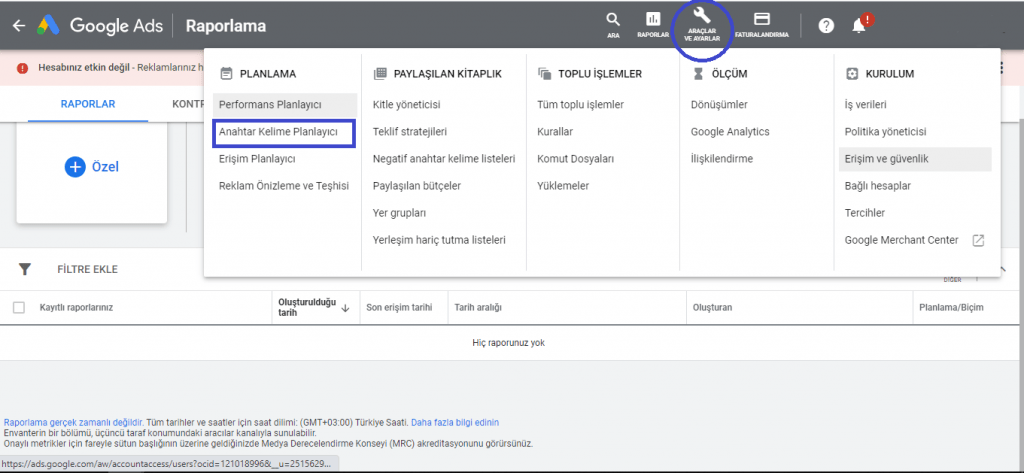Click the blue plus icon for Özel
Viewport: 1024px width, 473px height.
coord(75,167)
